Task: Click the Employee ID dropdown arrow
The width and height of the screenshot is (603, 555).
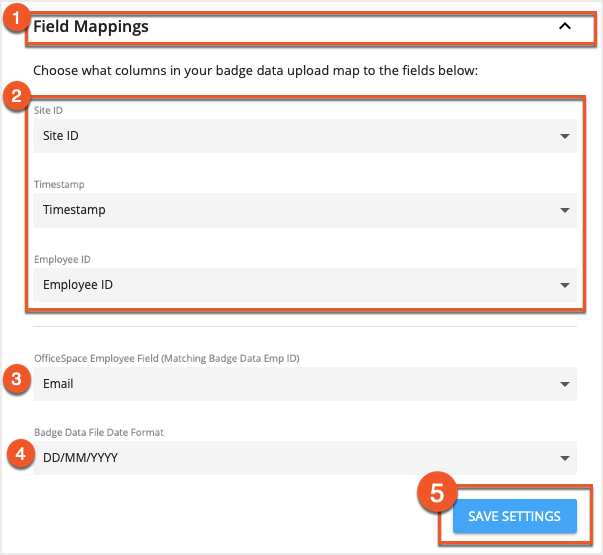Action: tap(565, 285)
